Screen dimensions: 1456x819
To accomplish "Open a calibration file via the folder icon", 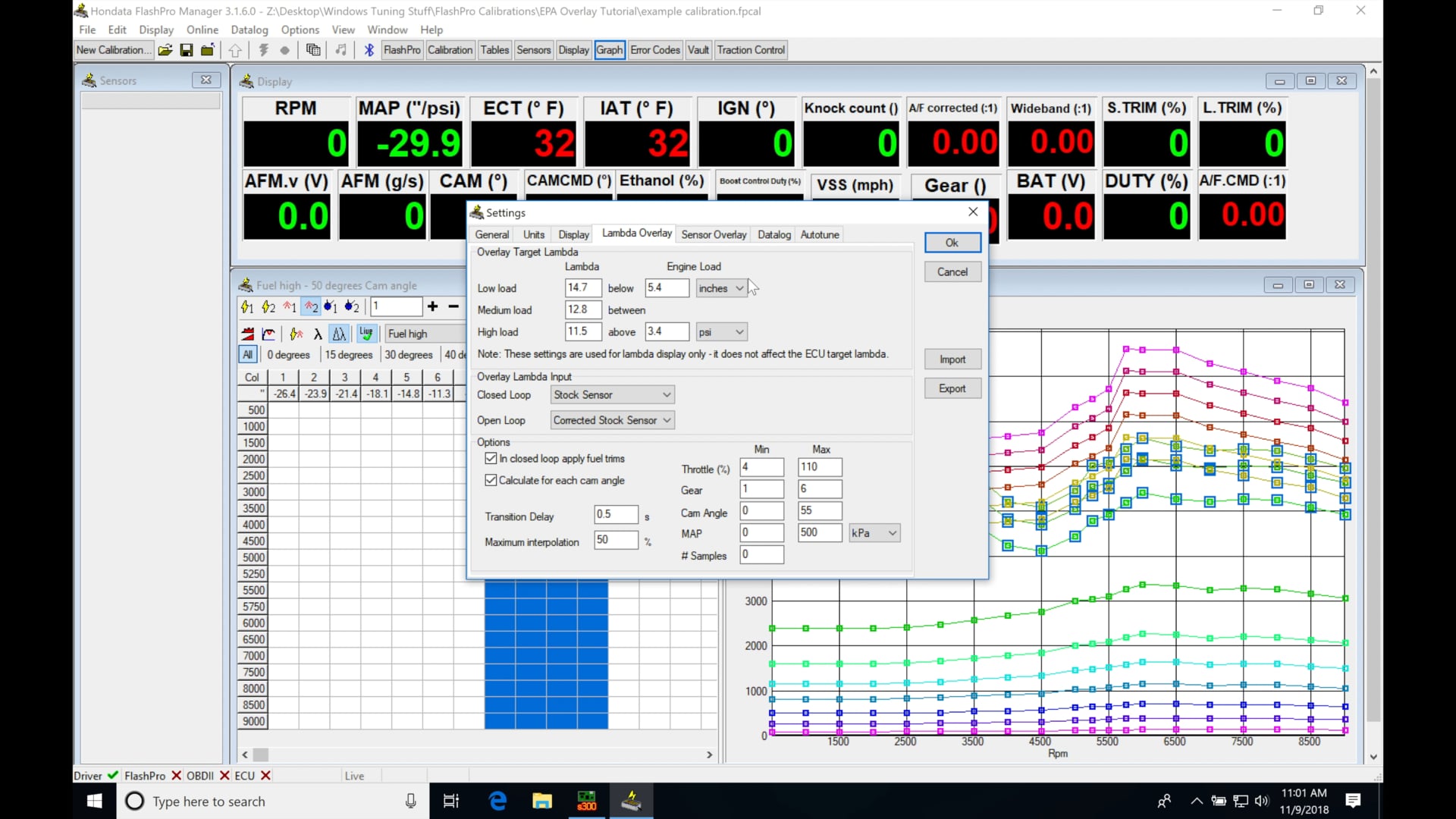I will (165, 50).
